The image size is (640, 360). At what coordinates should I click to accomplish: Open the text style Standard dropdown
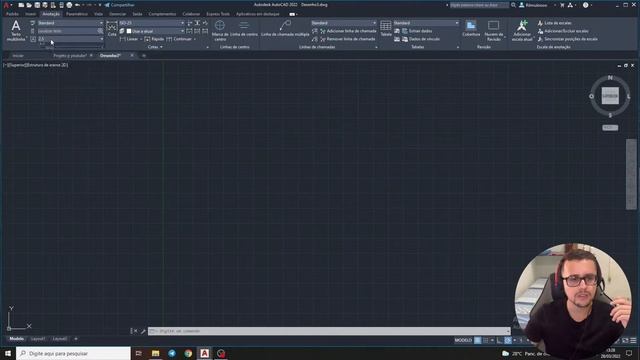(70, 23)
